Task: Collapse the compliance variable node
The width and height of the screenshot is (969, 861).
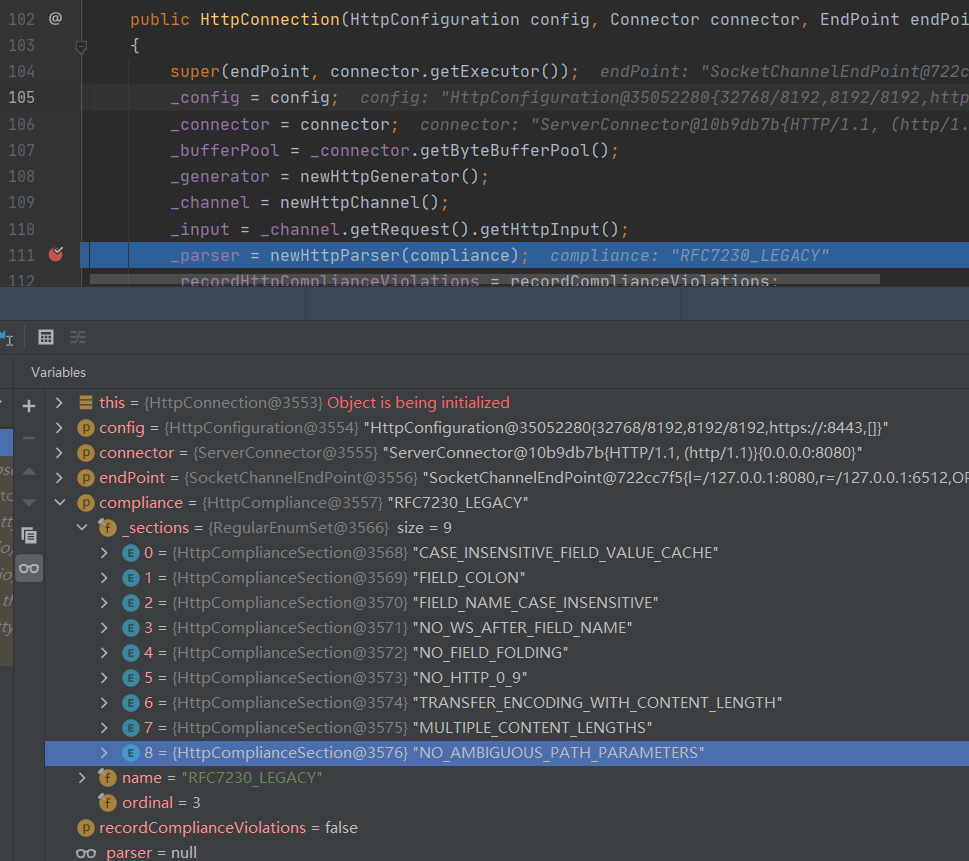Action: [x=60, y=503]
